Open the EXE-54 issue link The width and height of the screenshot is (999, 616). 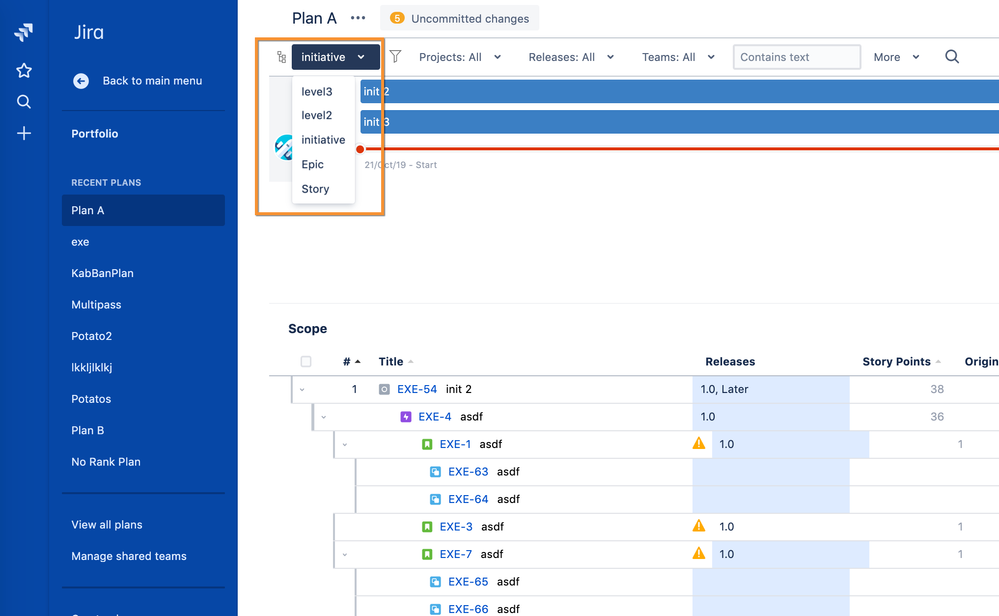417,389
